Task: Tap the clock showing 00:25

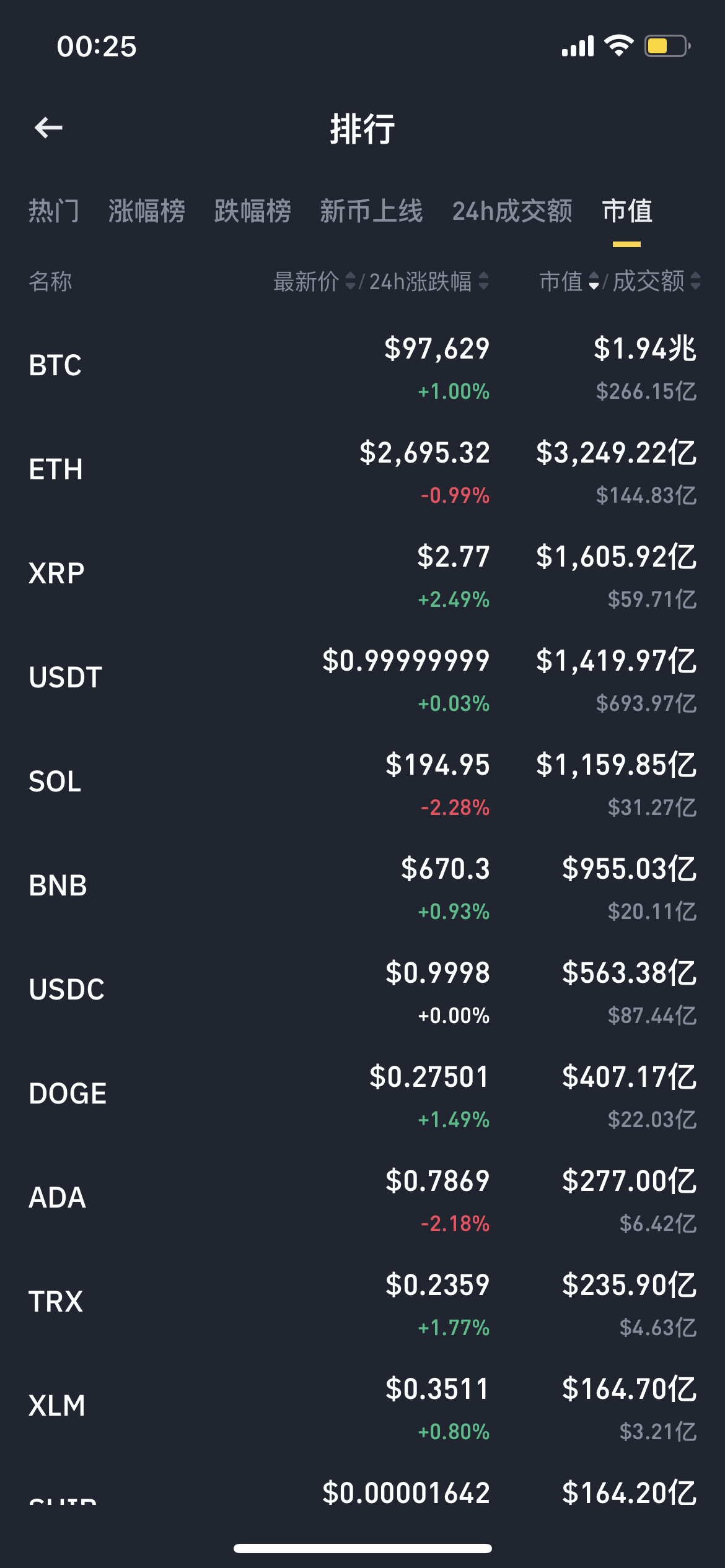Action: 97,46
